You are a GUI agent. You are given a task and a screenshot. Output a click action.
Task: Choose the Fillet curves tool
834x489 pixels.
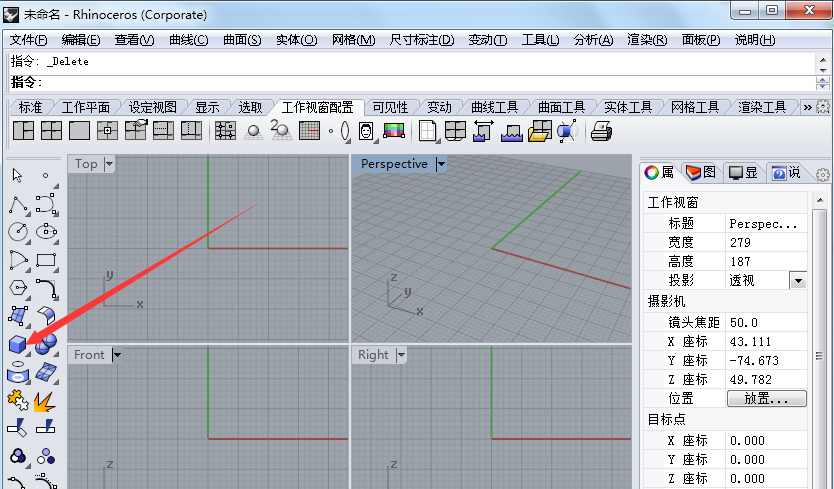[46, 288]
